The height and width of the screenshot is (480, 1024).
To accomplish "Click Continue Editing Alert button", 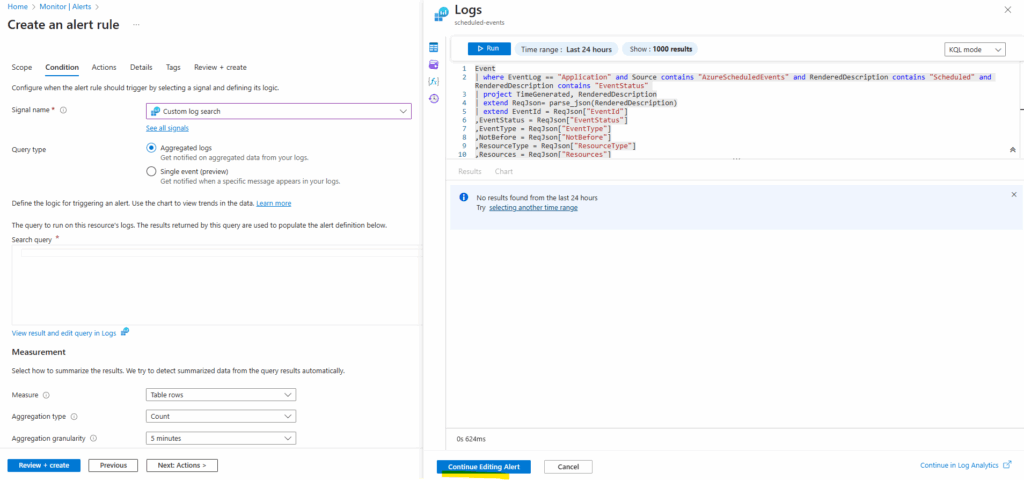I will 484,467.
